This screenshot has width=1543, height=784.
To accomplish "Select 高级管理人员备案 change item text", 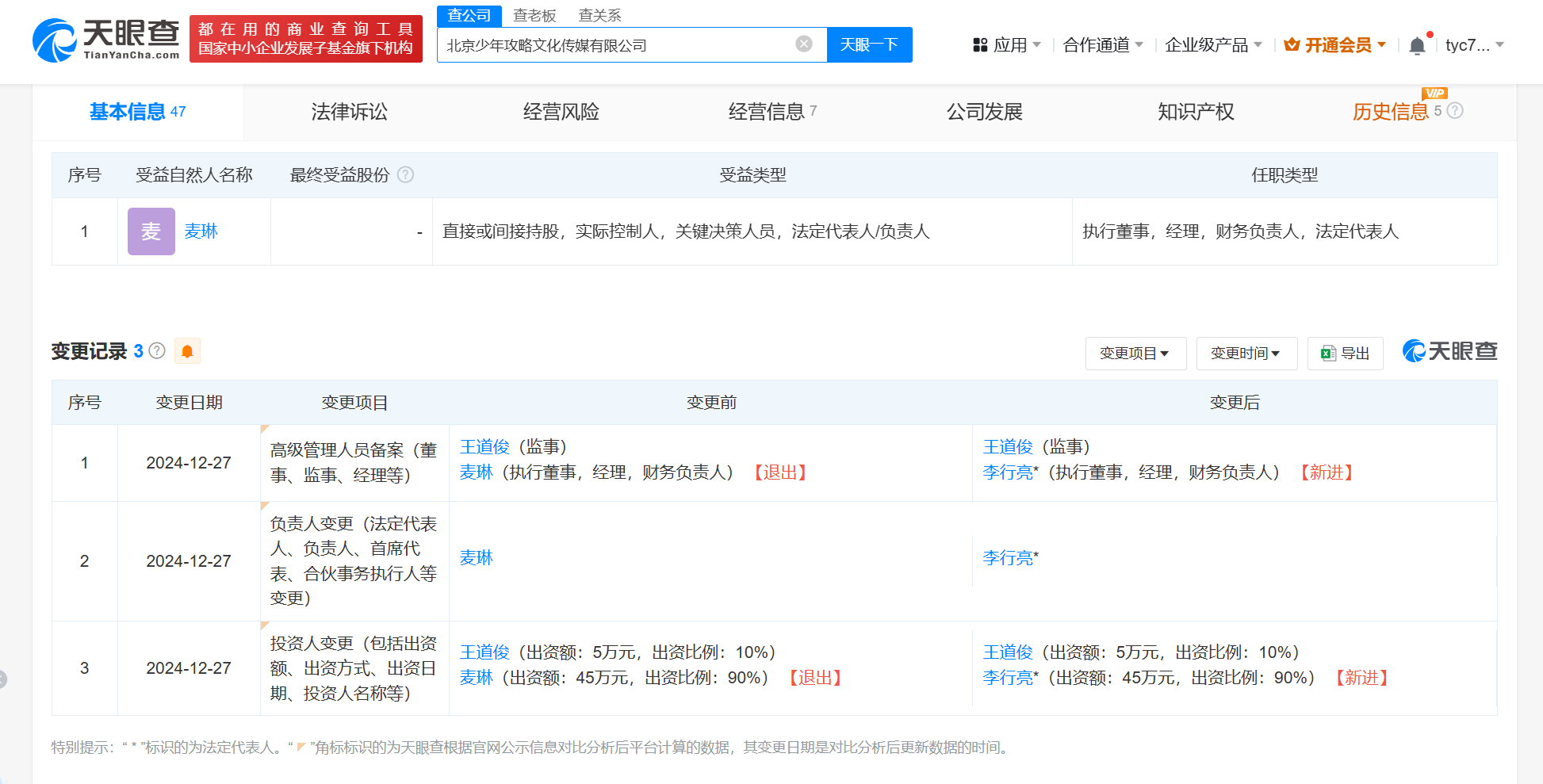I will click(354, 463).
